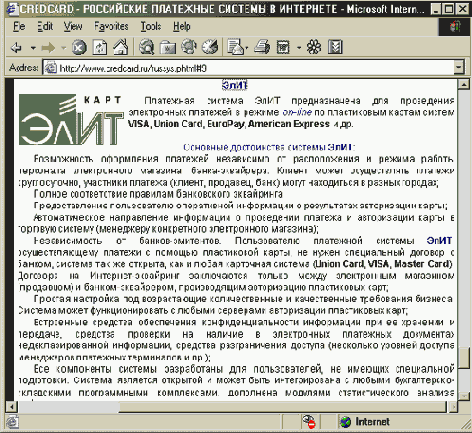This screenshot has height=433, width=472.
Task: Click the horizontal scrollbar right arrow
Action: (x=453, y=407)
